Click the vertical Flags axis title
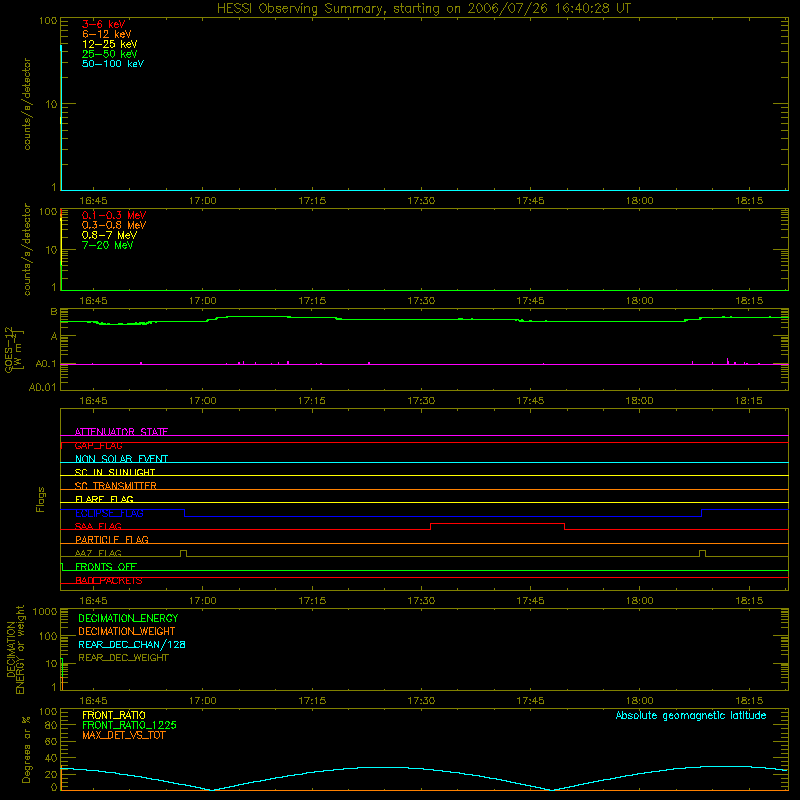 tap(40, 499)
